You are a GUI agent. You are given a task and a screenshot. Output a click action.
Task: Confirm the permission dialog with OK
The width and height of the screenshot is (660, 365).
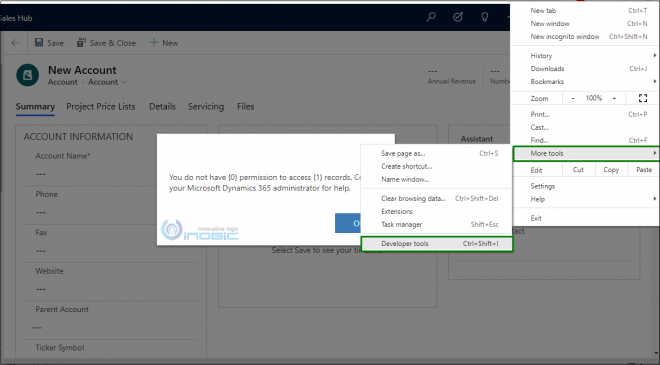(x=348, y=223)
